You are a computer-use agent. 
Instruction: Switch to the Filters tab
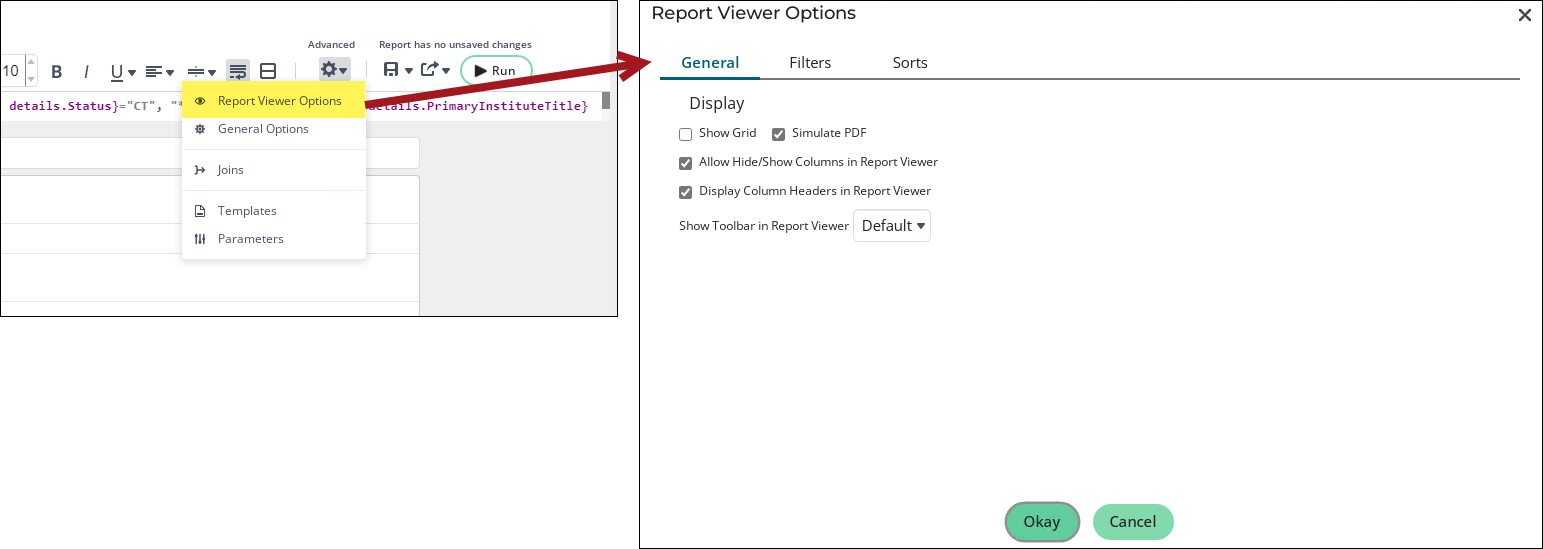[x=810, y=62]
